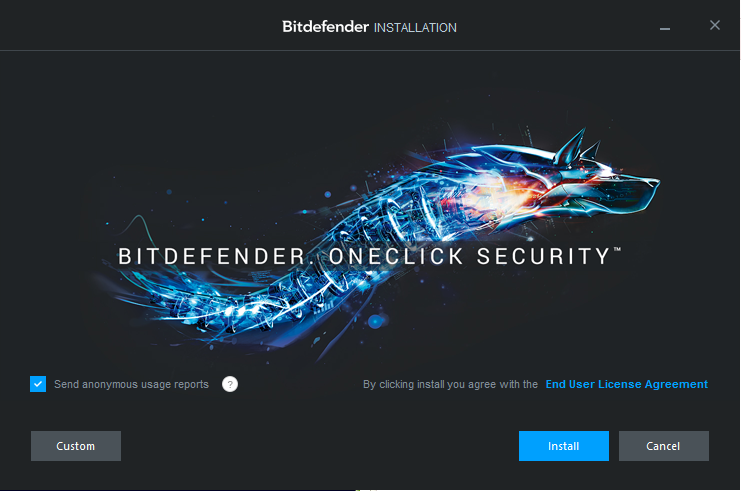Start installation with the Install button
741x491 pixels.
click(564, 446)
